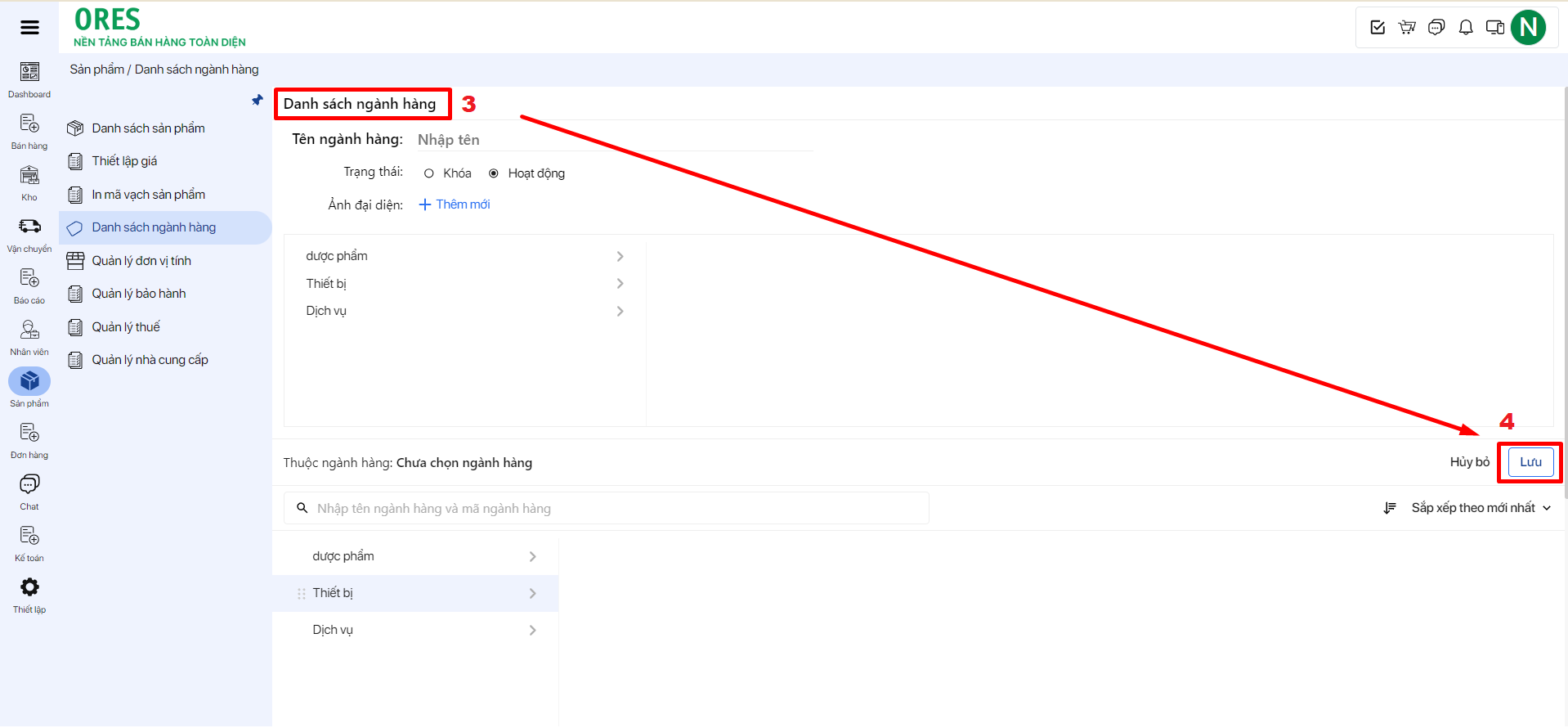Select the Hoạt động radio button
The image size is (1568, 728).
point(494,173)
